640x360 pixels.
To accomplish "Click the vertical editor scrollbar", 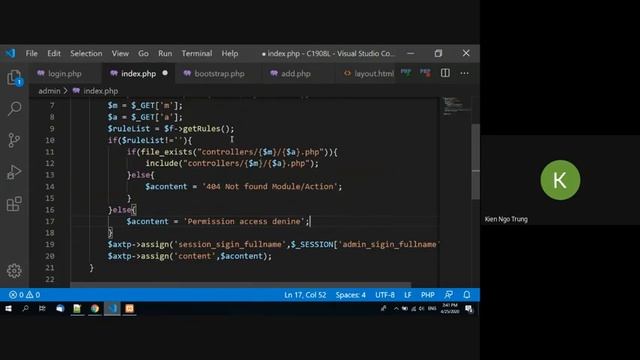I will pos(476,162).
